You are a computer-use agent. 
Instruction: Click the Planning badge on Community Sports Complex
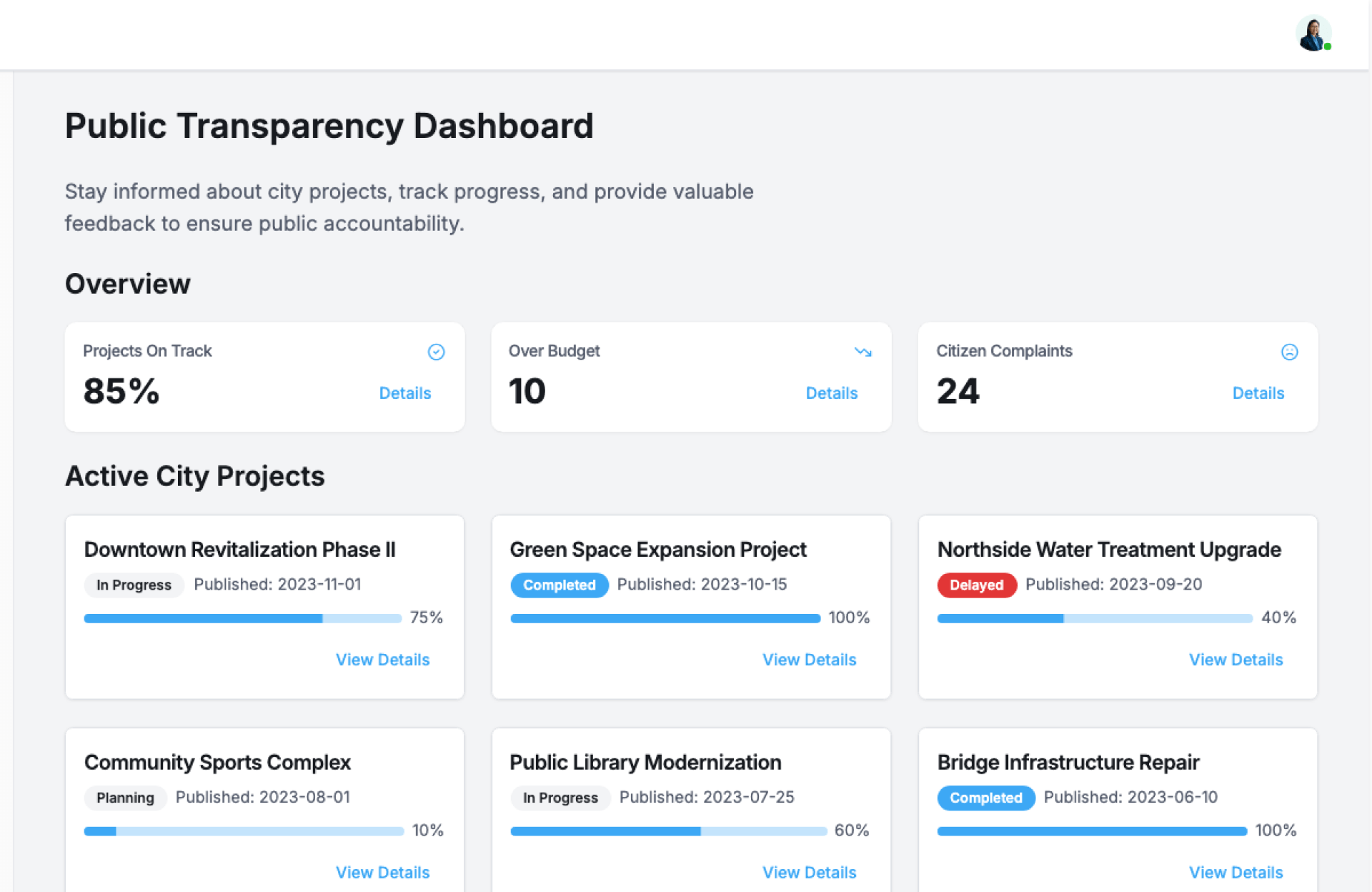[x=125, y=798]
